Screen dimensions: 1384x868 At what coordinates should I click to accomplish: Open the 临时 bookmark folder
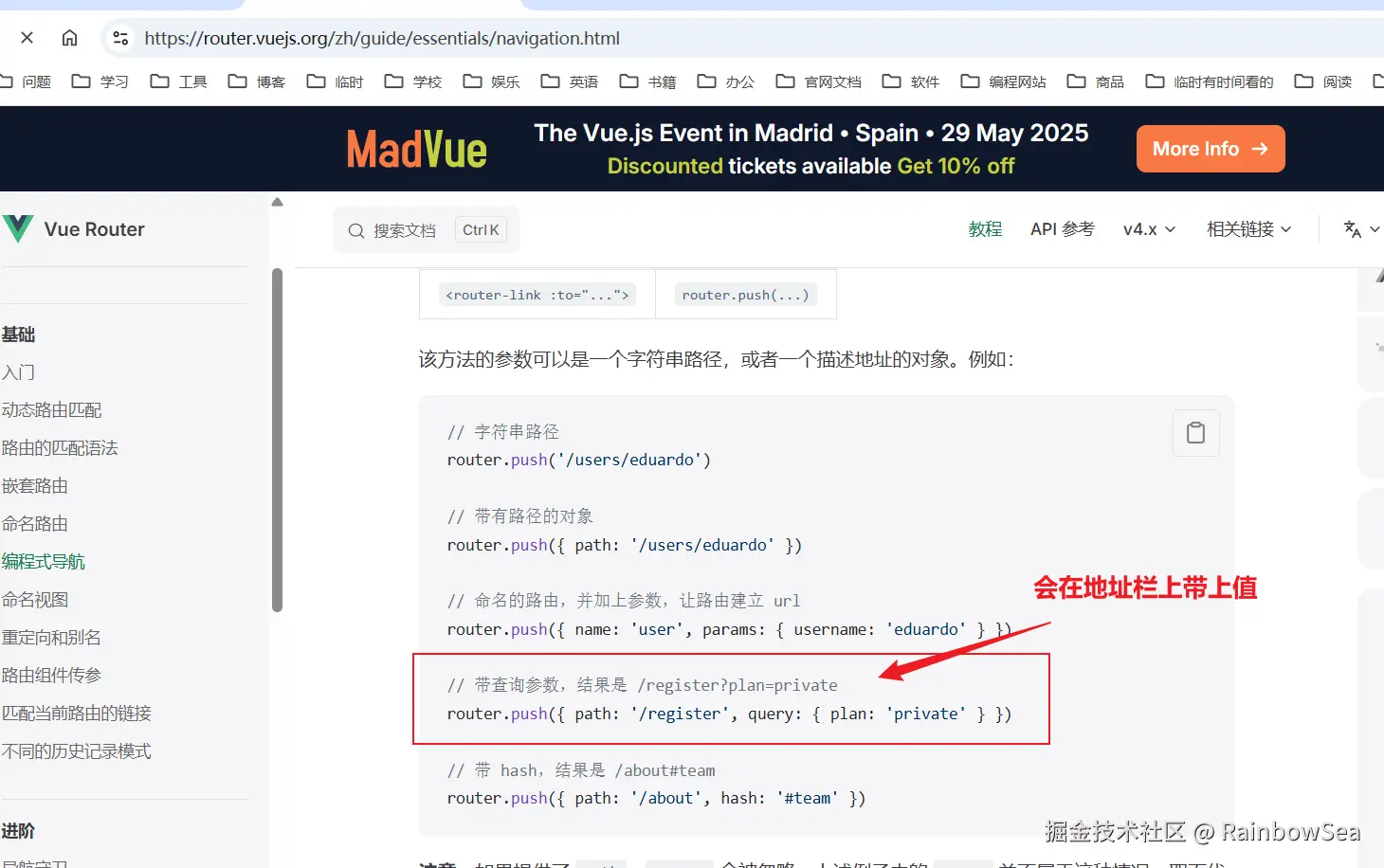[x=336, y=81]
